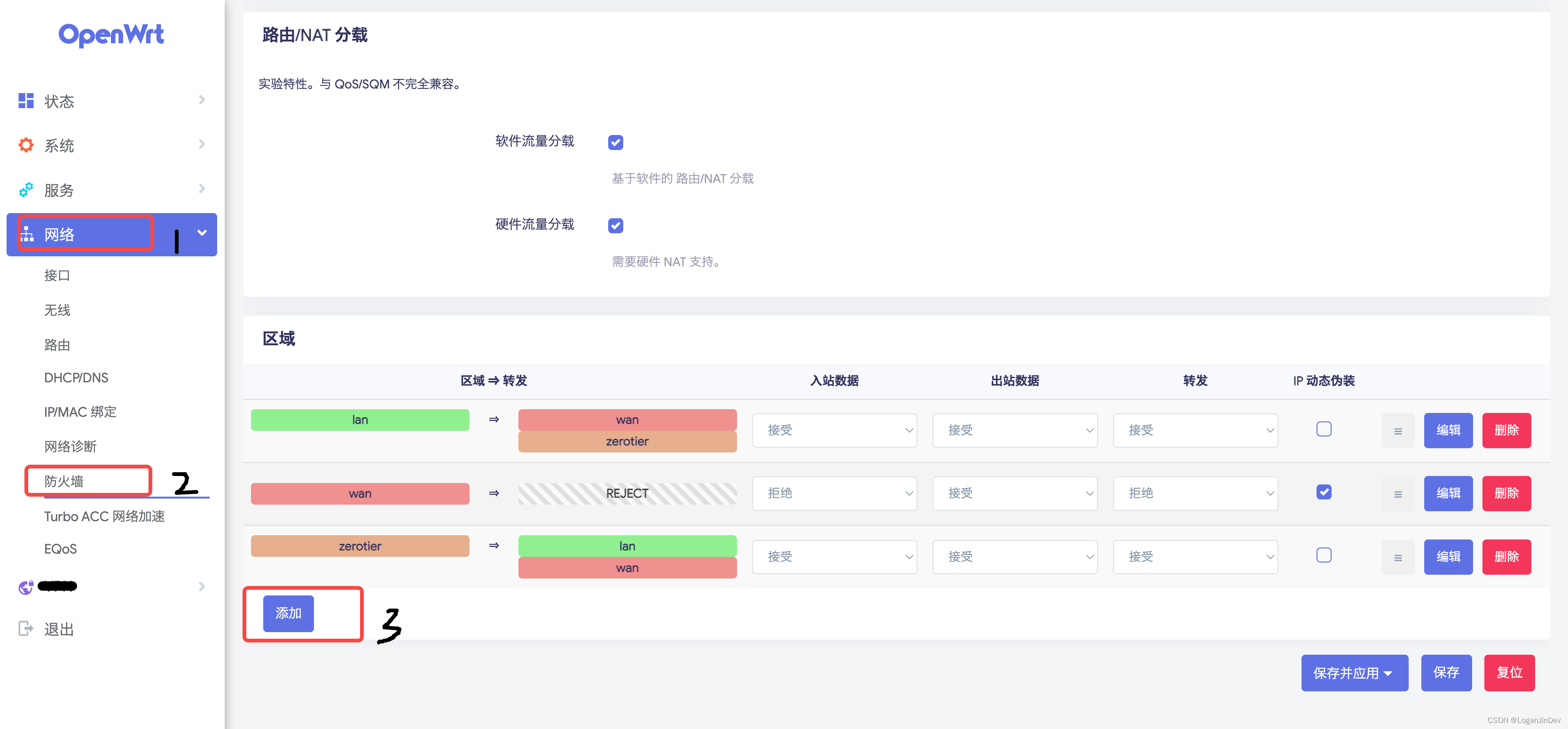The image size is (1568, 729).
Task: Click the drag handle icon in the zerotier row
Action: (x=1397, y=557)
